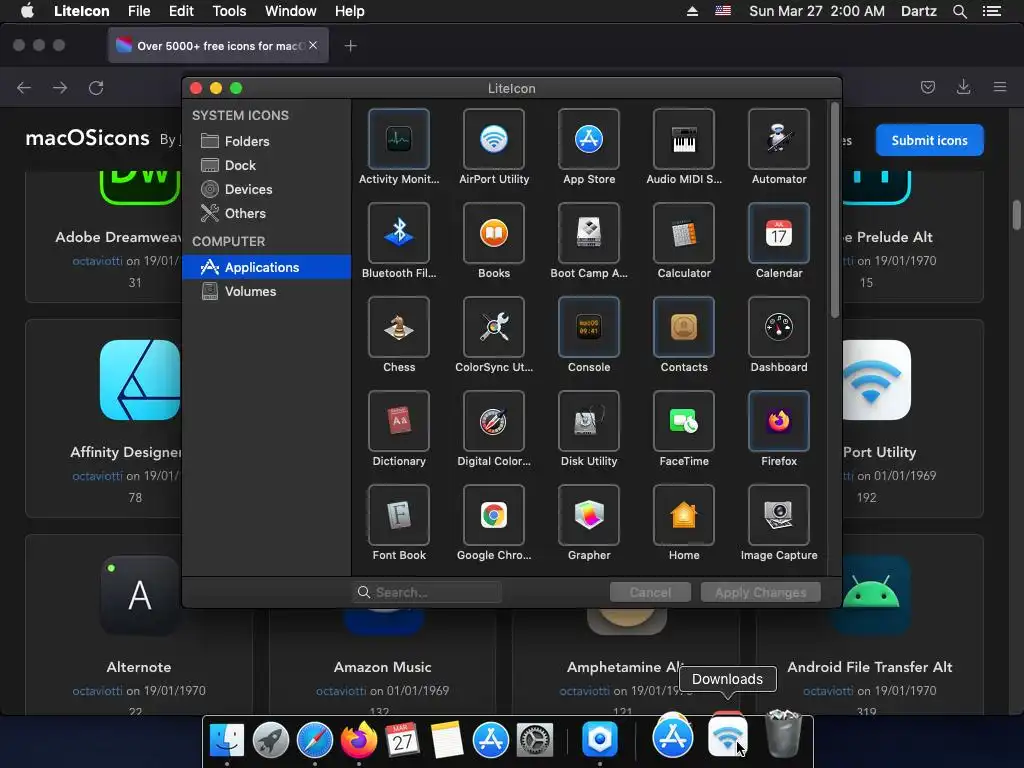Select the Disk Utility icon

[588, 421]
